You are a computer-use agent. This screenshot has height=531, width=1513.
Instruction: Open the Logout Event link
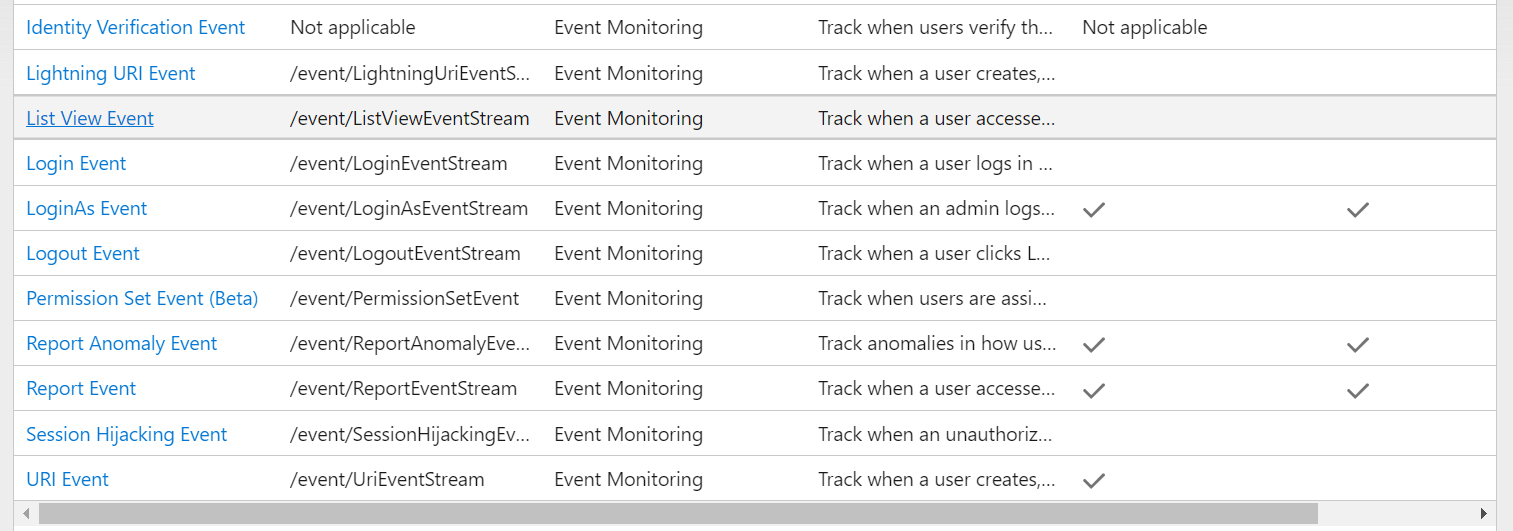click(83, 253)
